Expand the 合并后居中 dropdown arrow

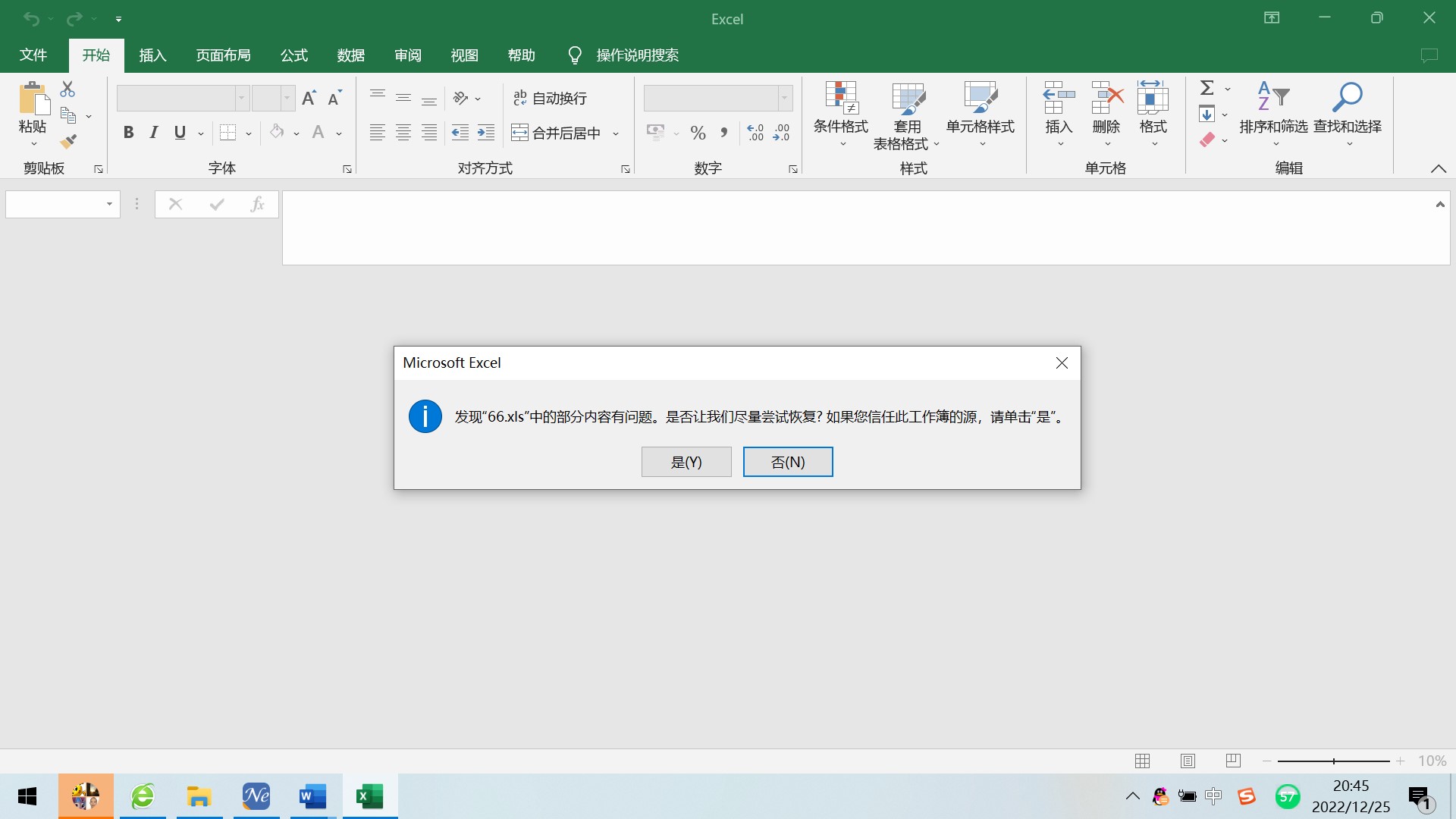[x=616, y=133]
